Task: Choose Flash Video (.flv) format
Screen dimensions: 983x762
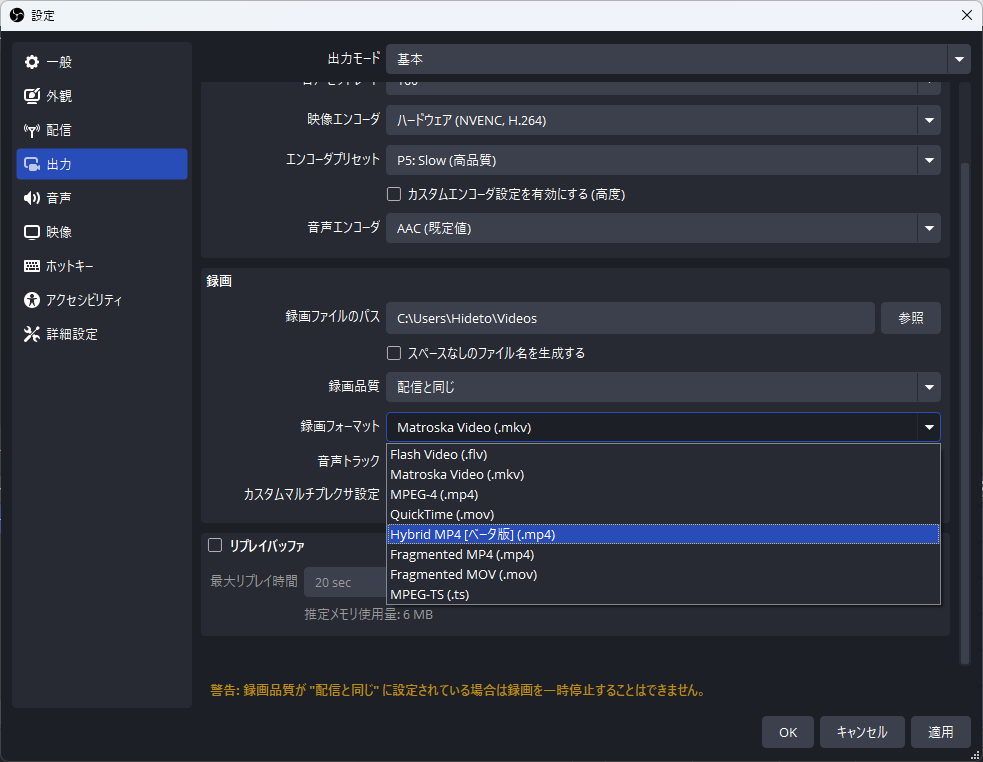Action: tap(663, 455)
